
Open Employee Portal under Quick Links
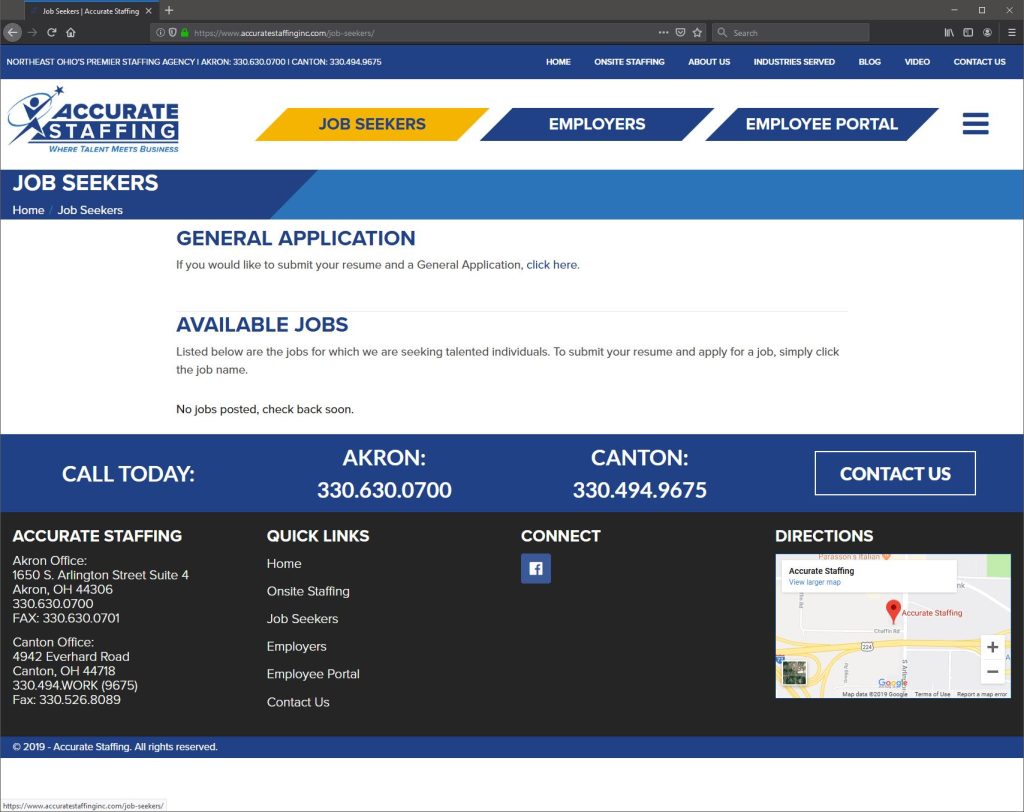(313, 674)
